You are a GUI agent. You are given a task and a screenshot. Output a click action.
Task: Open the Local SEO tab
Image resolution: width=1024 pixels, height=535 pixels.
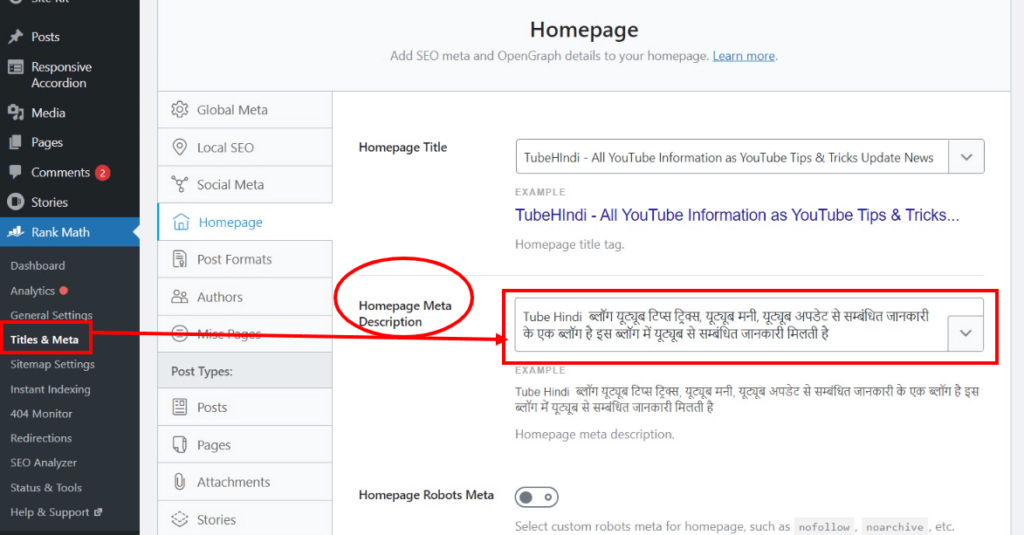pos(245,147)
